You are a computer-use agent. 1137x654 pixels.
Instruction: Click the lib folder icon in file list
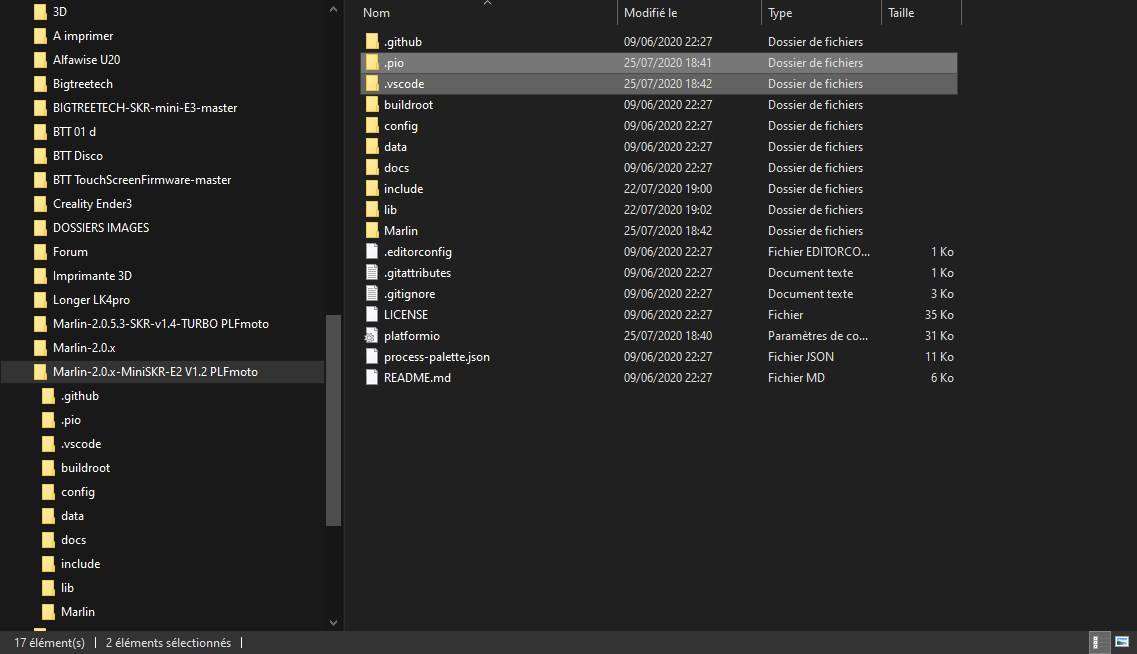[372, 210]
